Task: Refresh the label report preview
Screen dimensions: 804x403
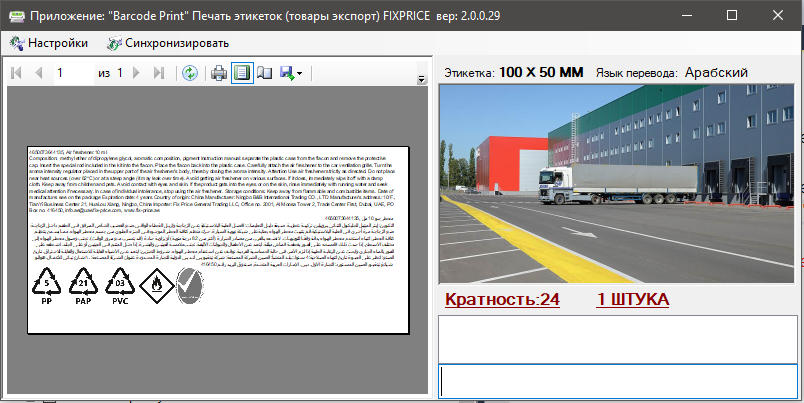Action: click(190, 73)
